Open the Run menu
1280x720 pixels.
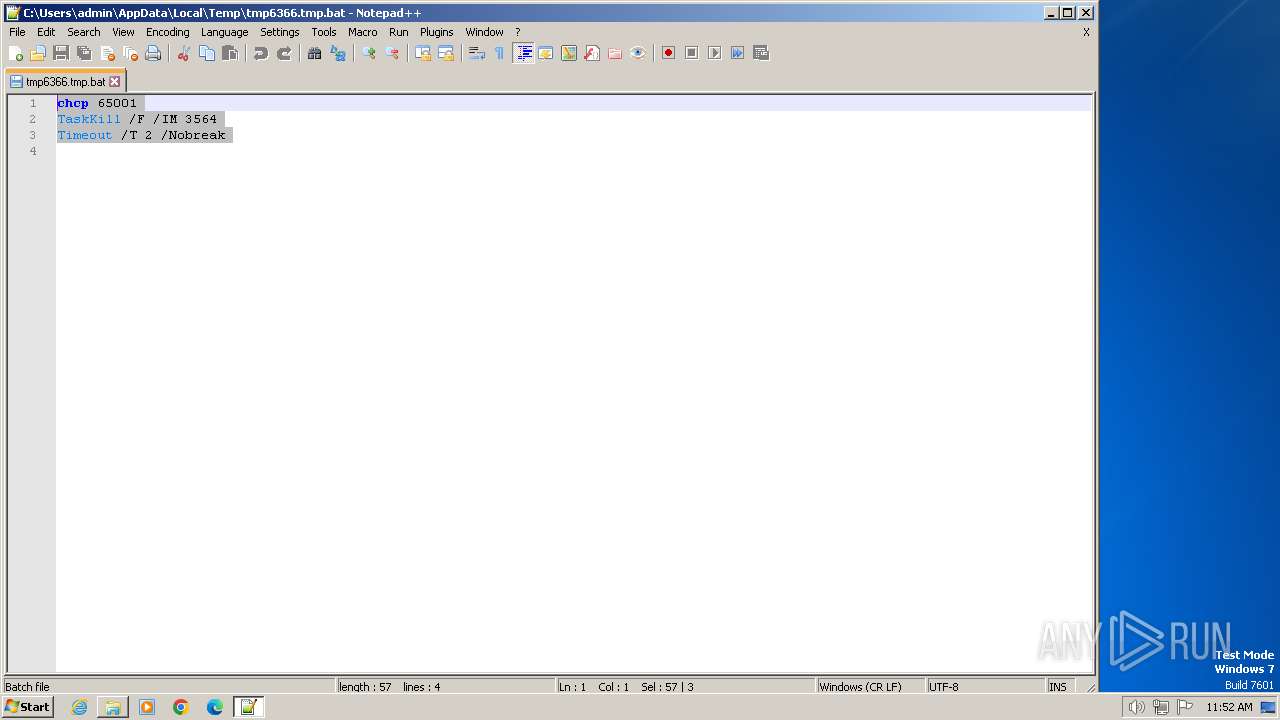[399, 32]
